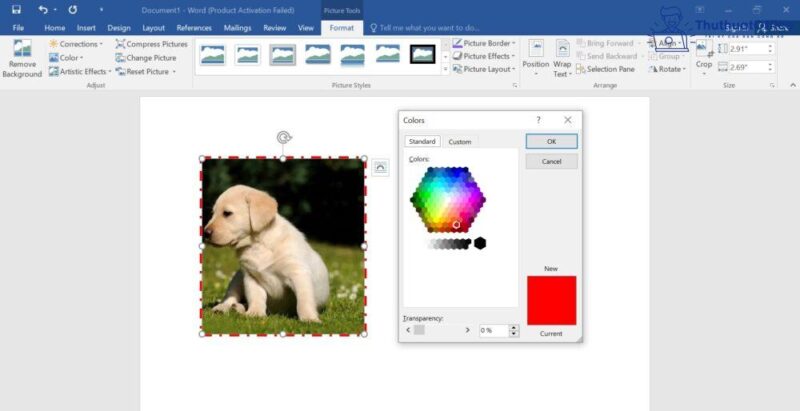Open Customize Quick Access Toolbar arrow
The height and width of the screenshot is (411, 800).
102,10
